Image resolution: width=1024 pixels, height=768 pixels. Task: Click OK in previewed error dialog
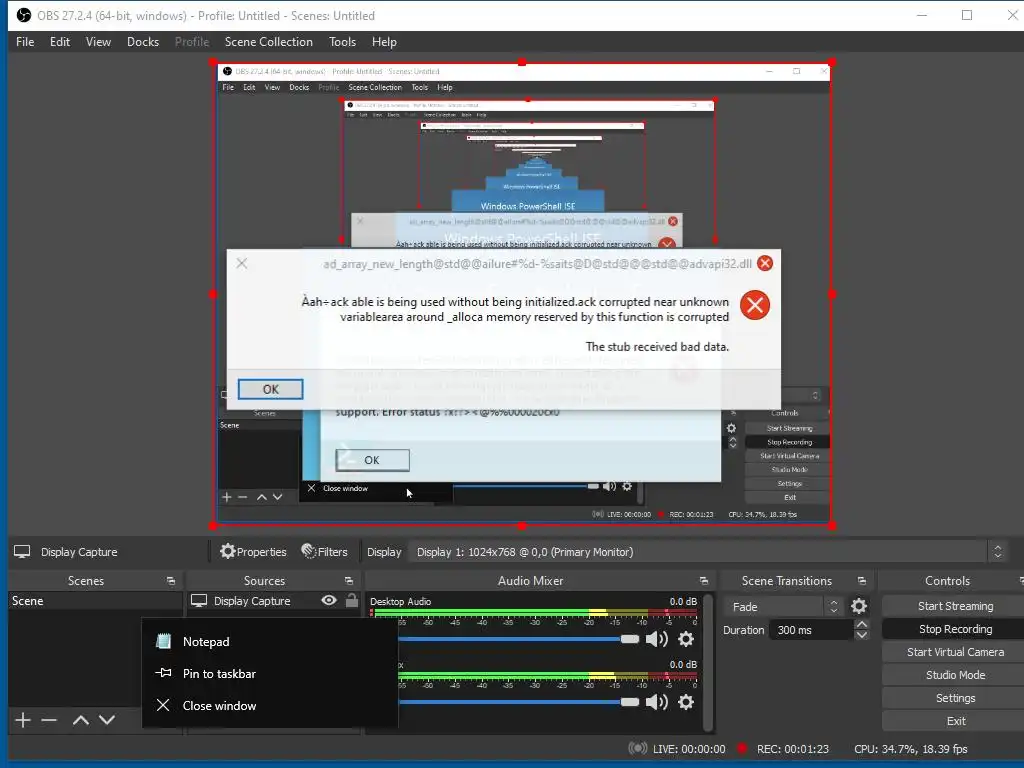(x=270, y=389)
